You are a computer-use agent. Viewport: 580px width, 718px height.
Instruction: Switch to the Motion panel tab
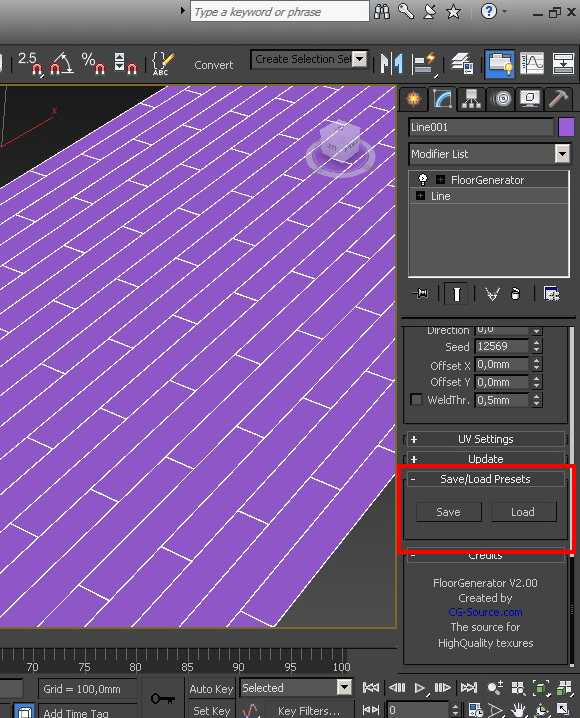(x=502, y=98)
